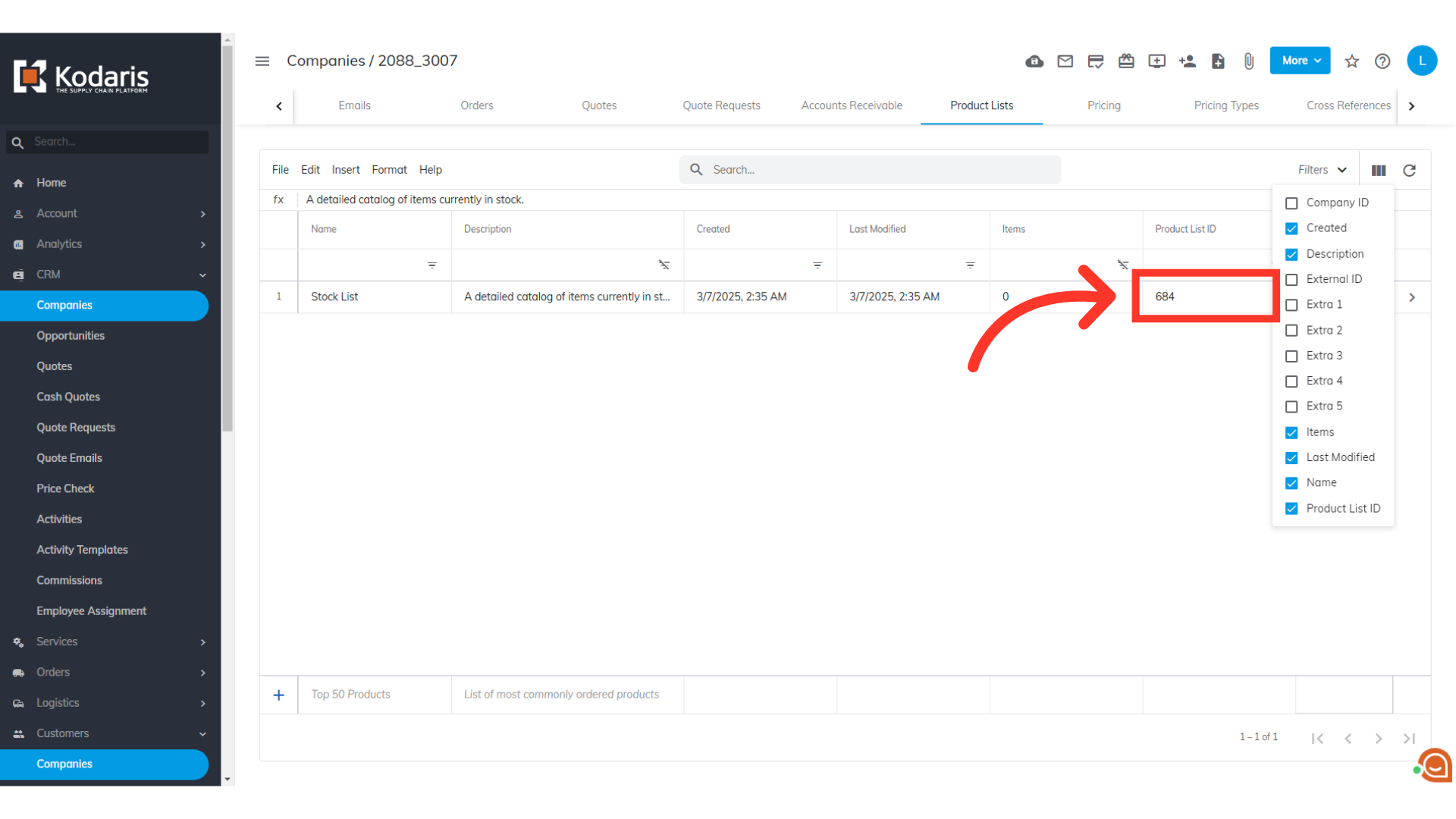Viewport: 1456px width, 819px height.
Task: Open the help question mark icon
Action: tap(1382, 61)
